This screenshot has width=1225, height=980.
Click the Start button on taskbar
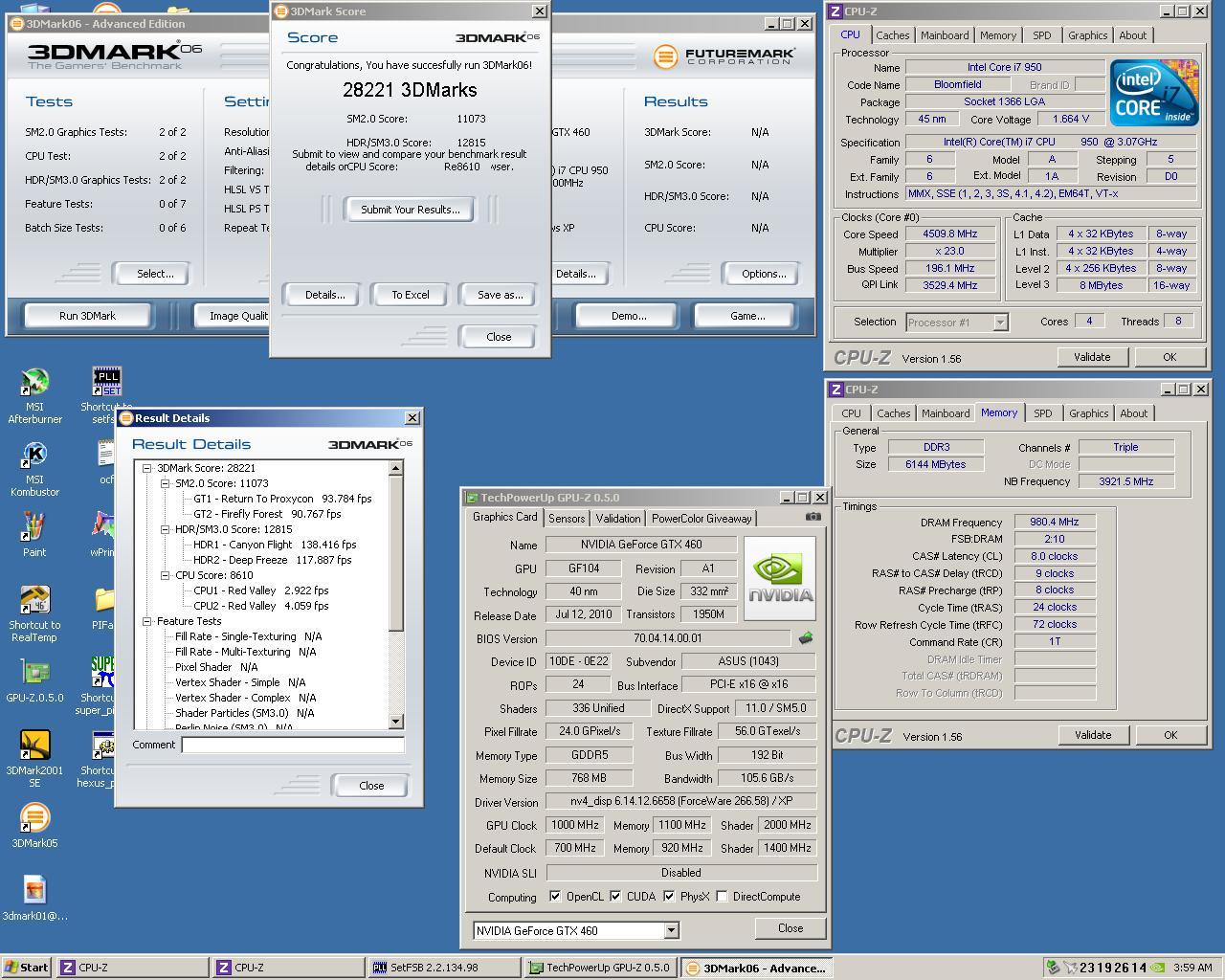27,968
